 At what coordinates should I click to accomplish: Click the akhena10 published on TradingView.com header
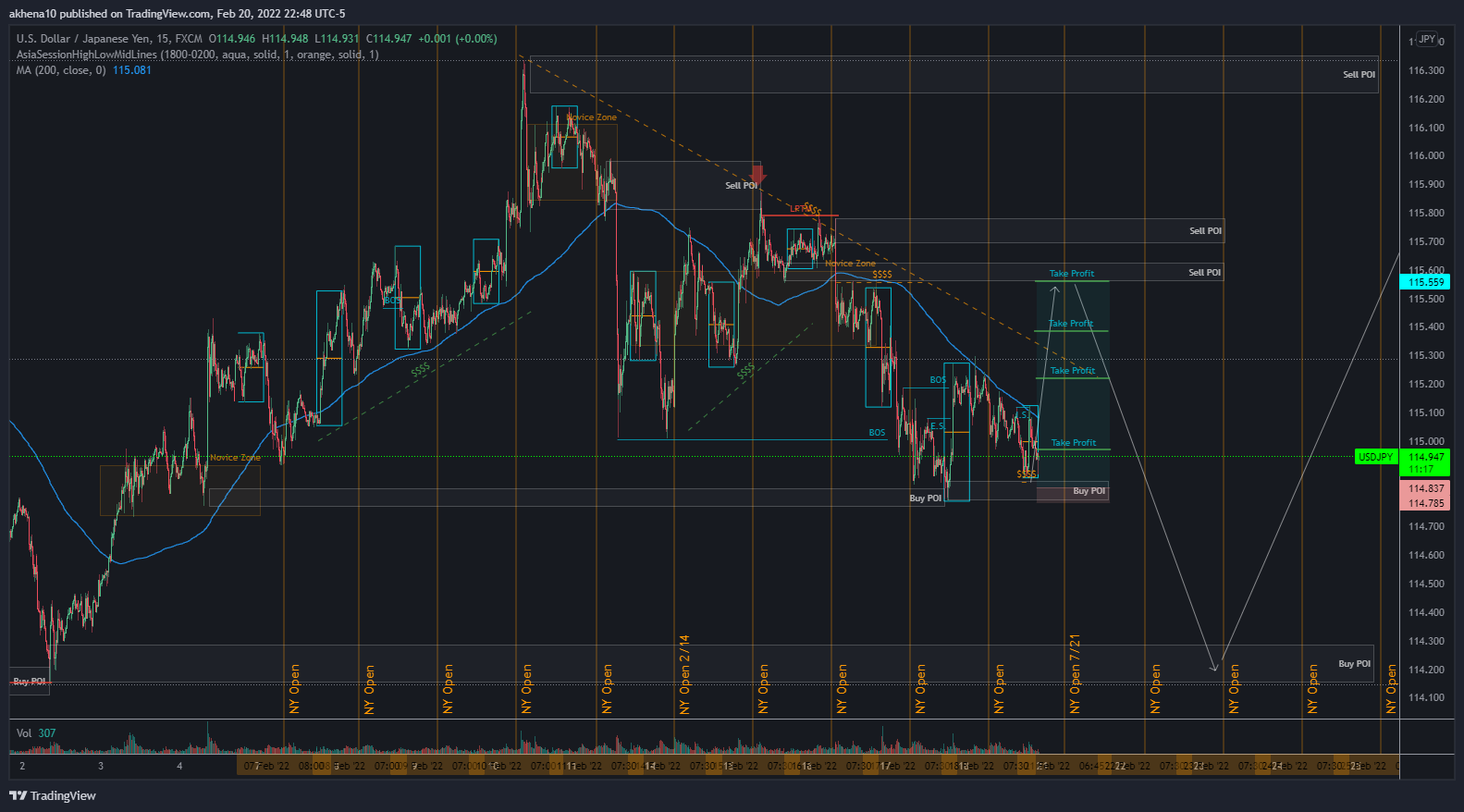coord(178,13)
